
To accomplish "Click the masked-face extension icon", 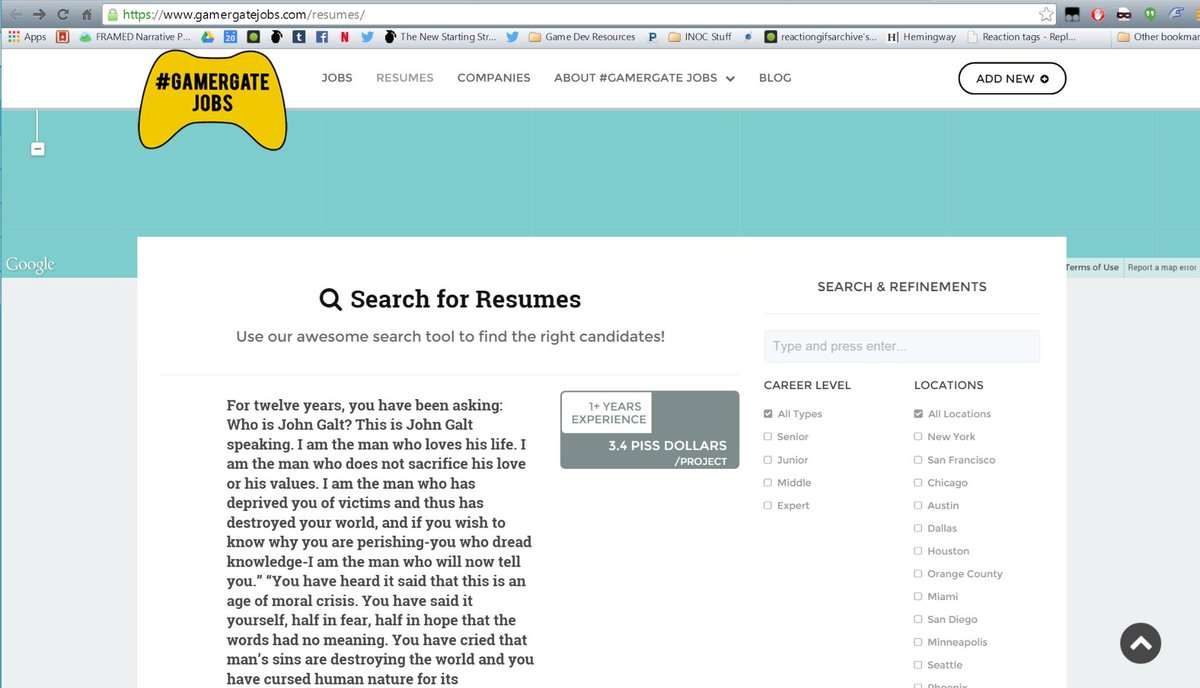I will [x=1124, y=15].
